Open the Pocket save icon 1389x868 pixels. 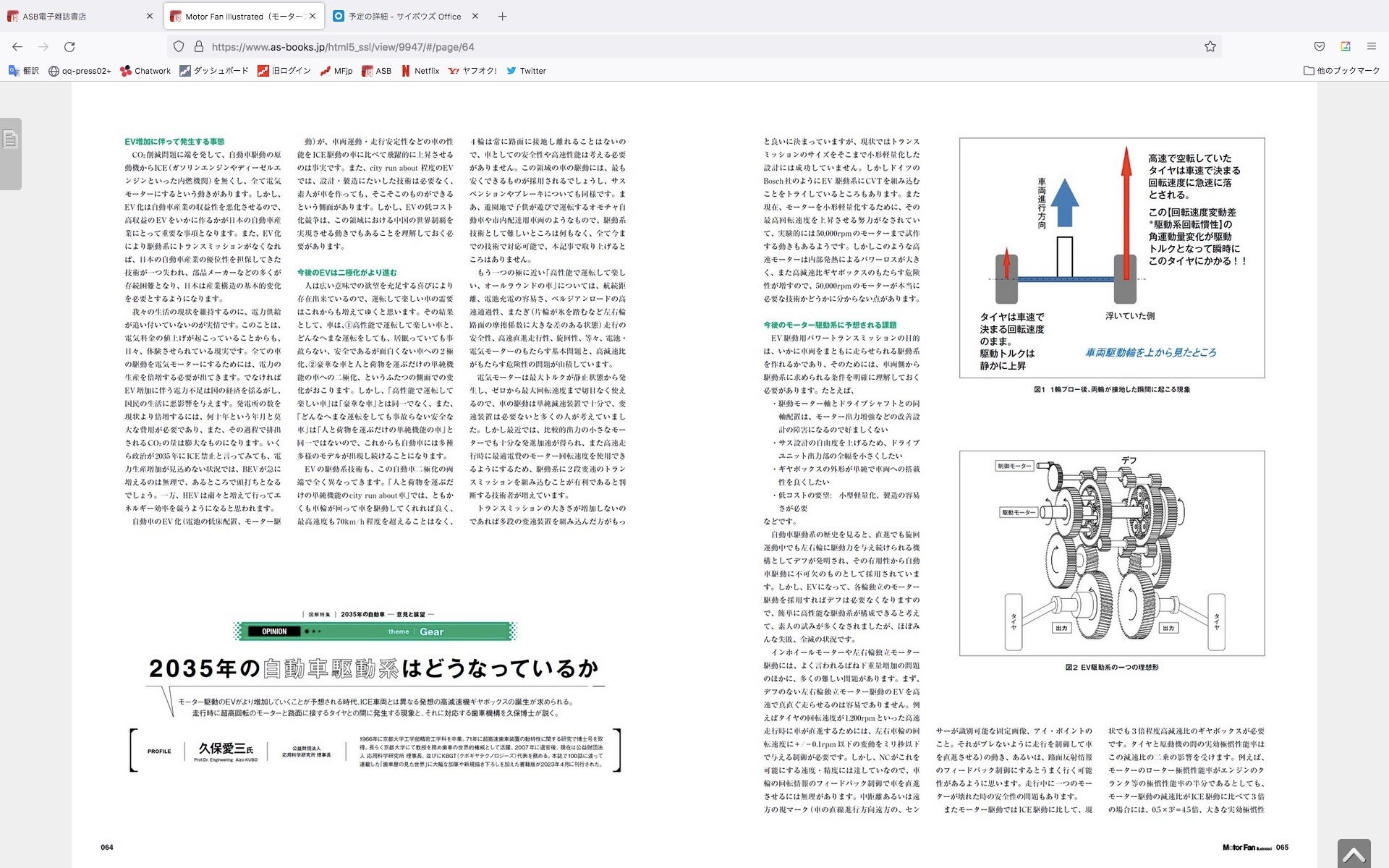coord(1320,47)
